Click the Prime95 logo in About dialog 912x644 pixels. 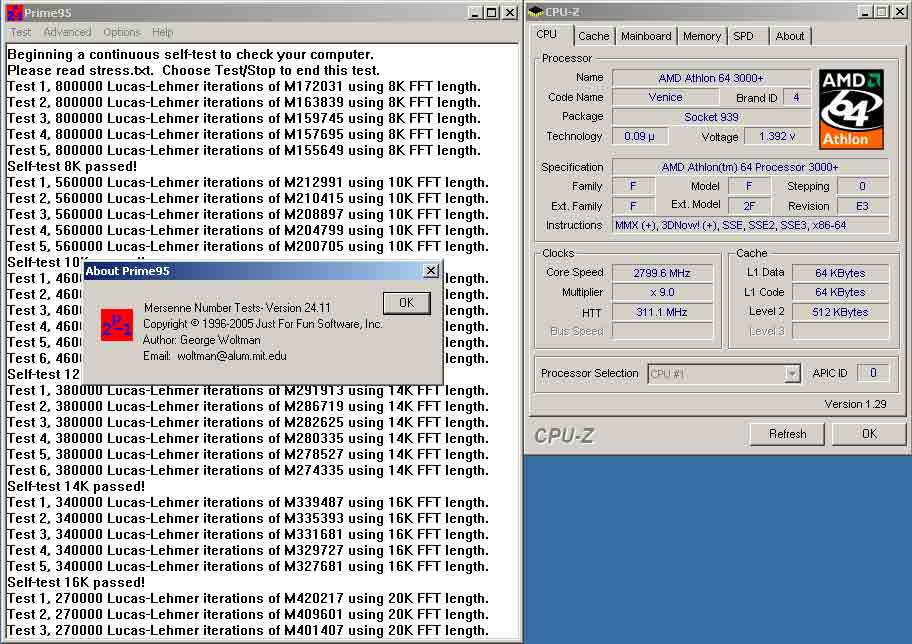click(x=117, y=325)
